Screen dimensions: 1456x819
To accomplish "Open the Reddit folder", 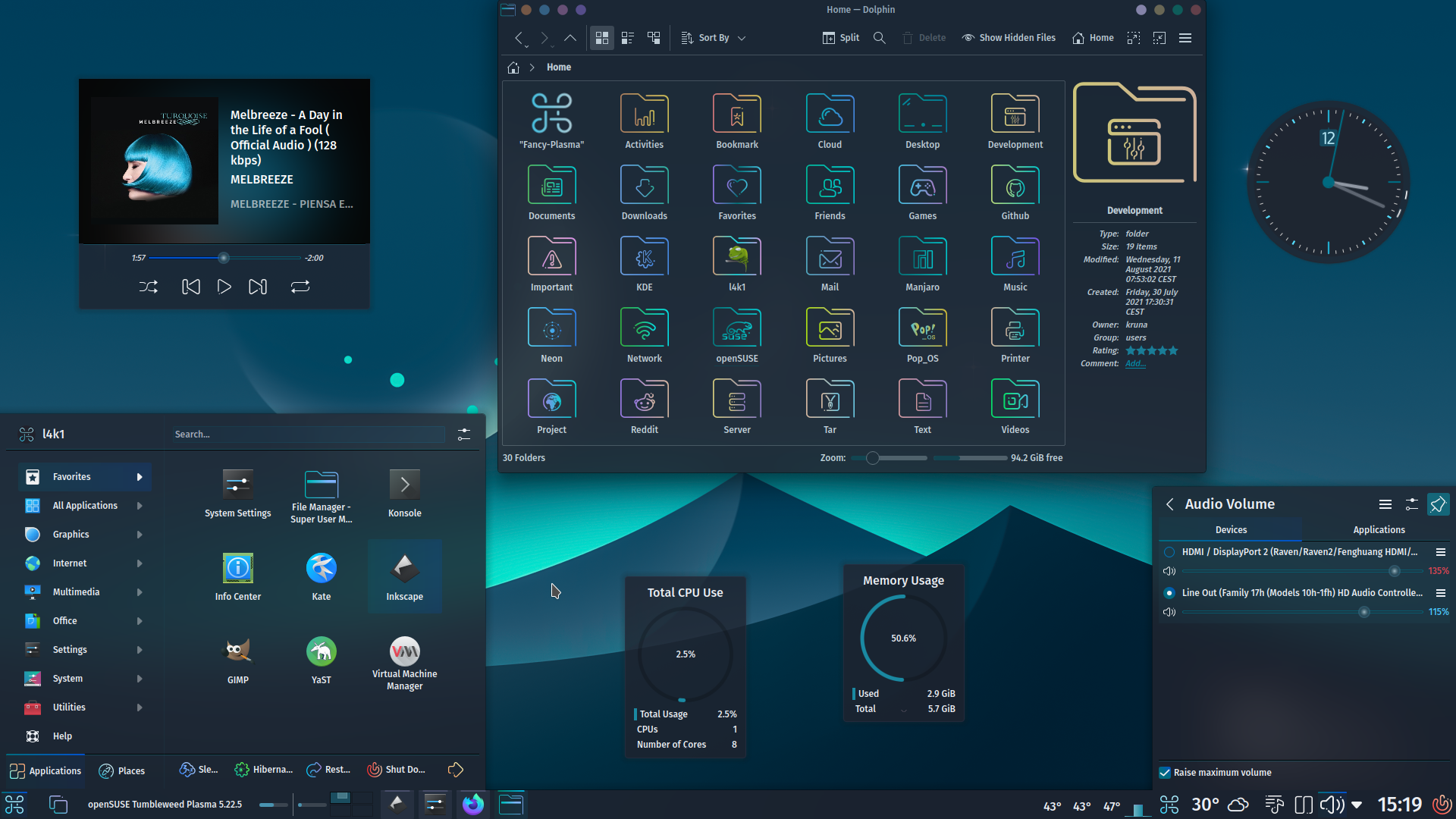I will pos(644,407).
